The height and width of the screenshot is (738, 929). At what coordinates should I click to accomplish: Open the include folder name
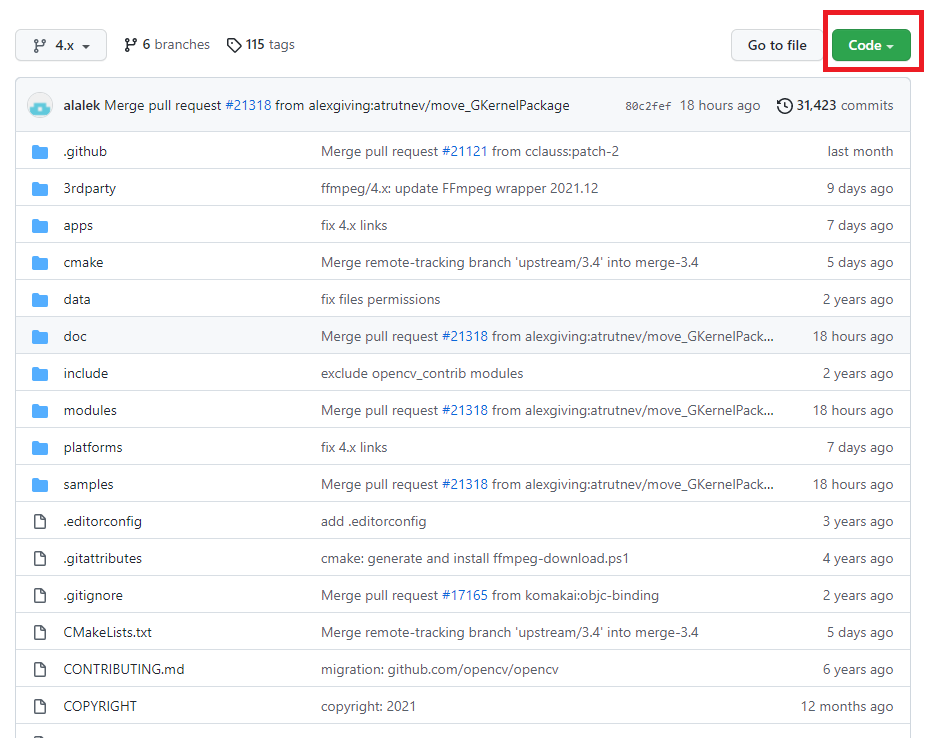[x=86, y=374]
